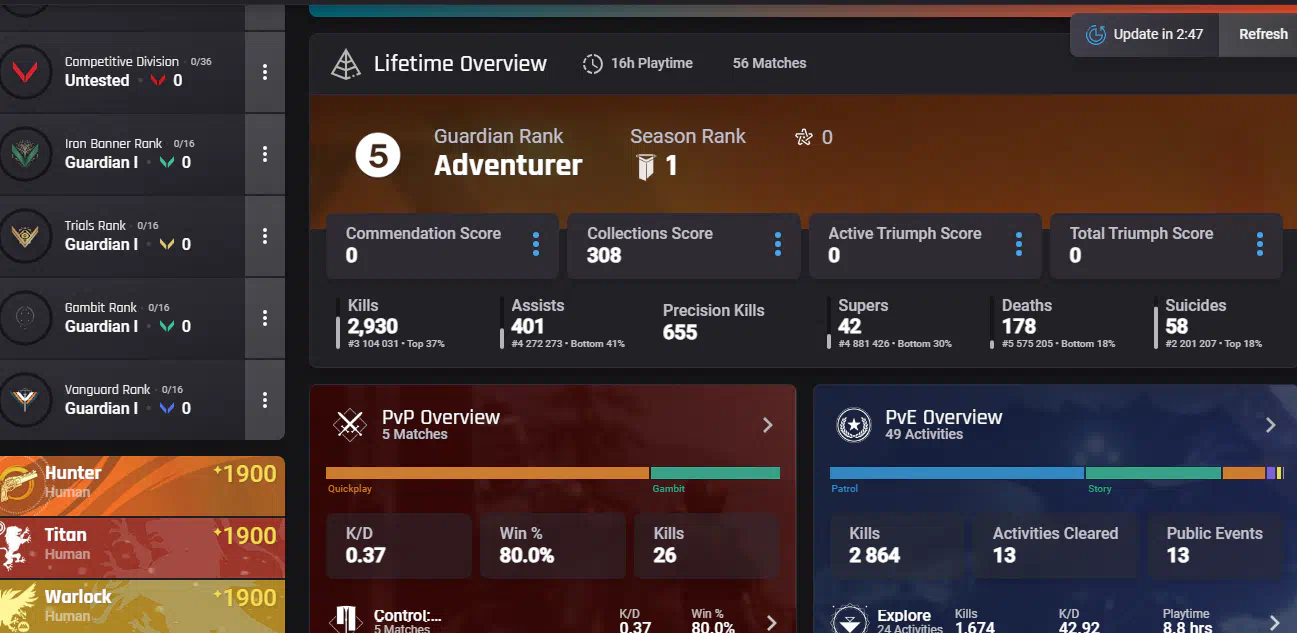This screenshot has height=633, width=1297.
Task: Open the Total Triumph Score options menu
Action: coord(1260,244)
